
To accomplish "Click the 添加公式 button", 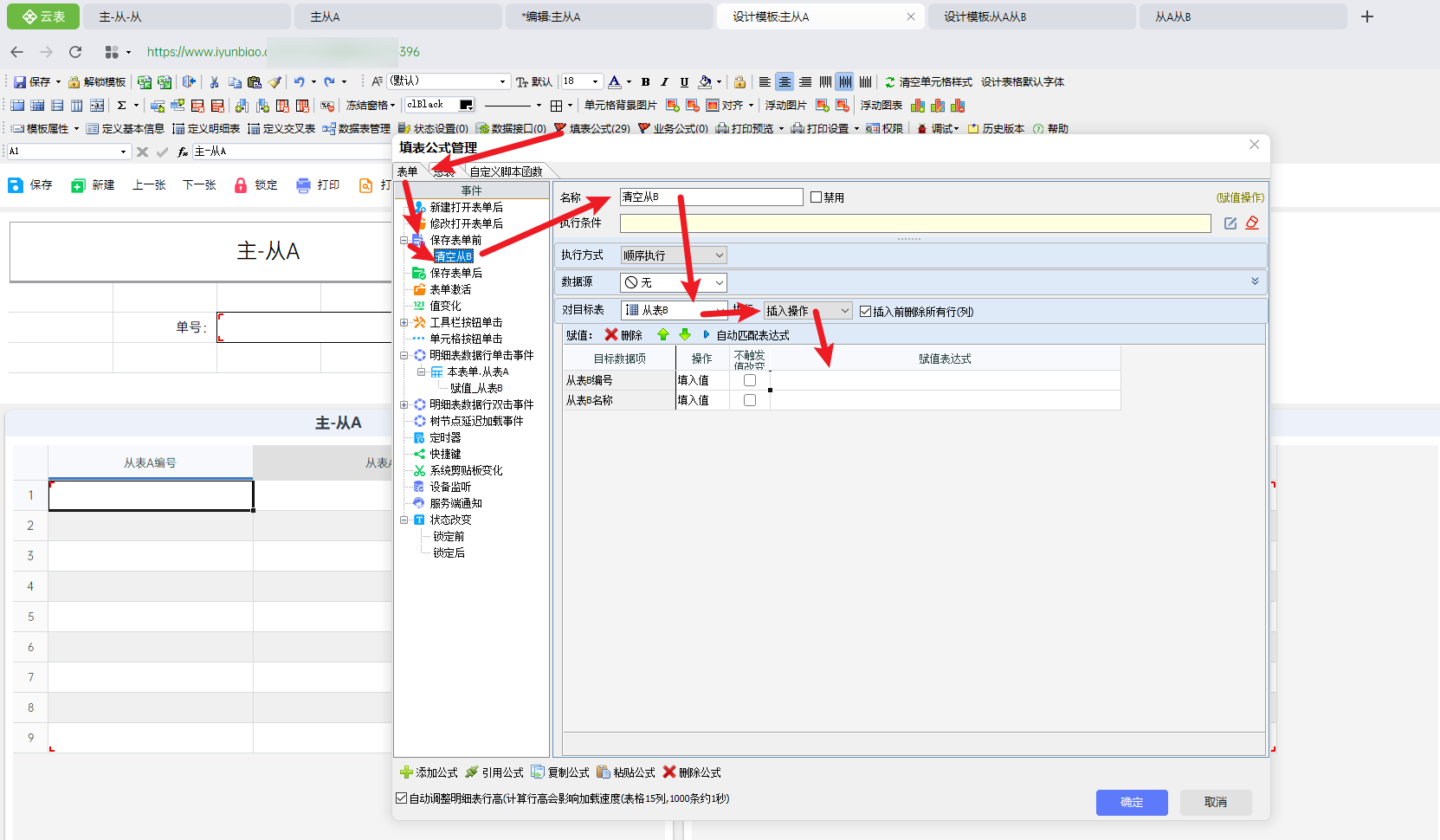I will click(x=429, y=772).
